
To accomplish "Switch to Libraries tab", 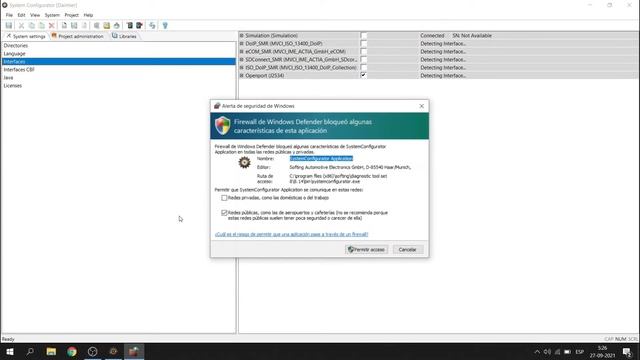I will [124, 36].
